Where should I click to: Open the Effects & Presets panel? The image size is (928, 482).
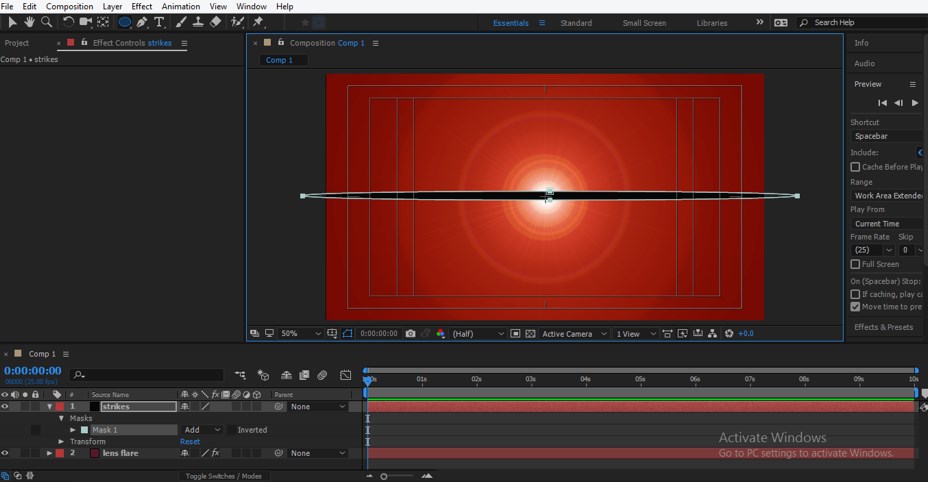(884, 327)
